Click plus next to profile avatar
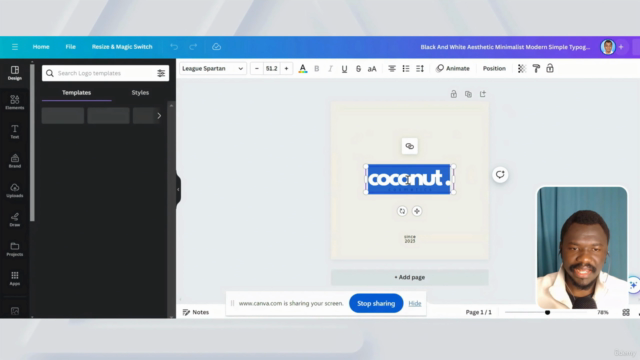The height and width of the screenshot is (360, 640). point(621,47)
